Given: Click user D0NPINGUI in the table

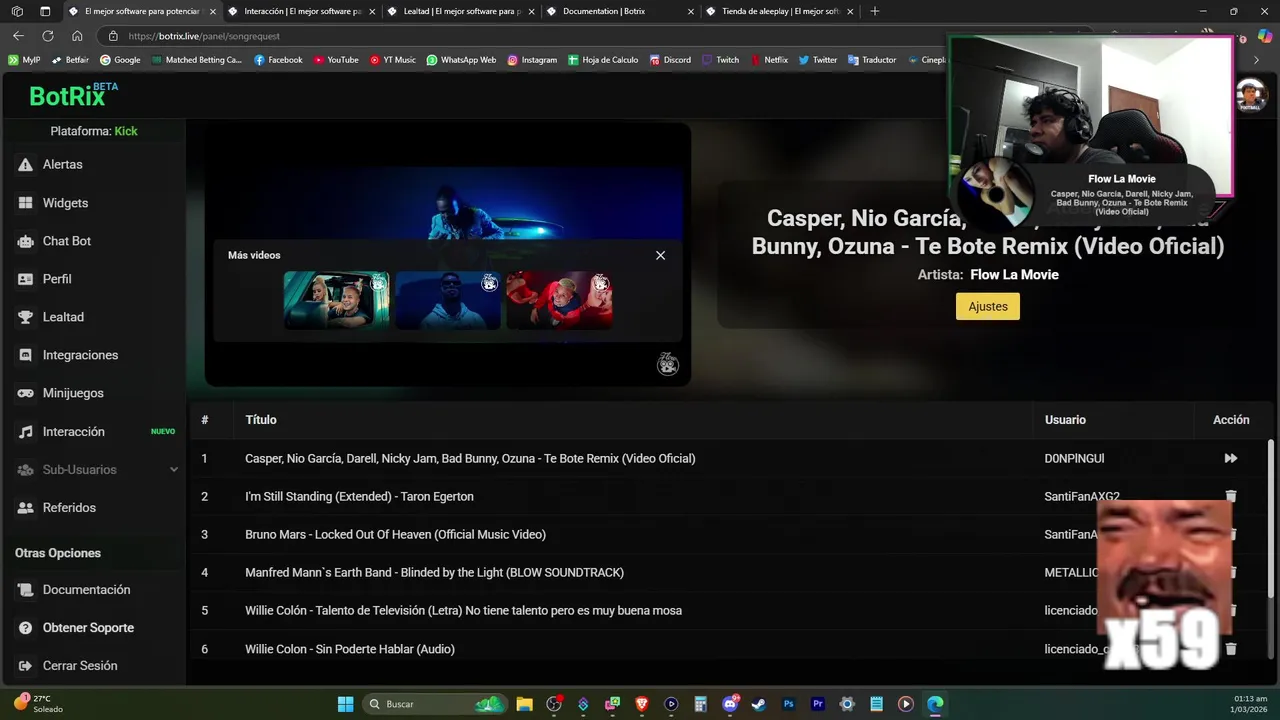Looking at the screenshot, I should pyautogui.click(x=1074, y=458).
